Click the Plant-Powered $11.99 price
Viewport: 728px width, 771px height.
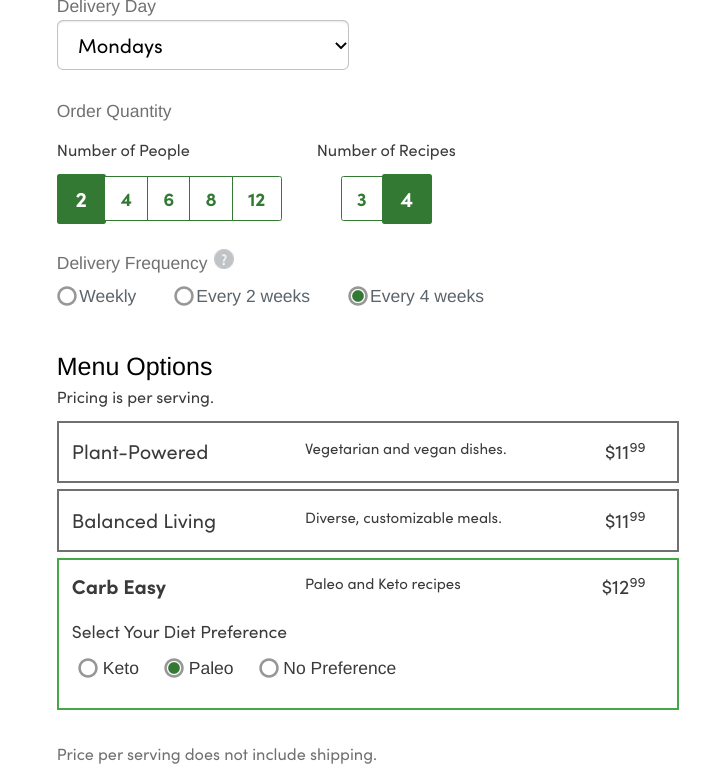[625, 451]
